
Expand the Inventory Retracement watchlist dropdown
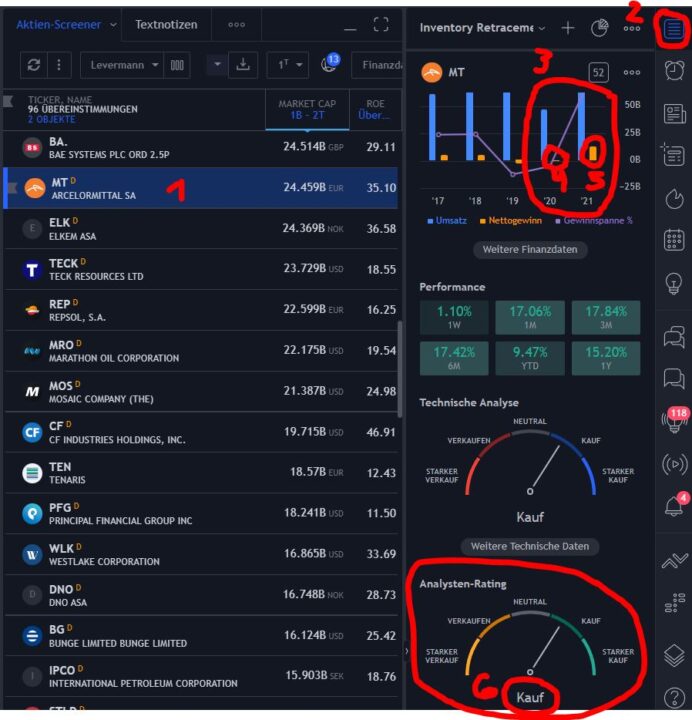(541, 28)
